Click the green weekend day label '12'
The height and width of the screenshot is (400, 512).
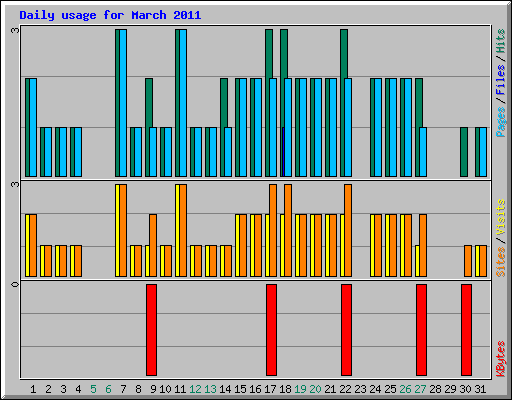195,389
